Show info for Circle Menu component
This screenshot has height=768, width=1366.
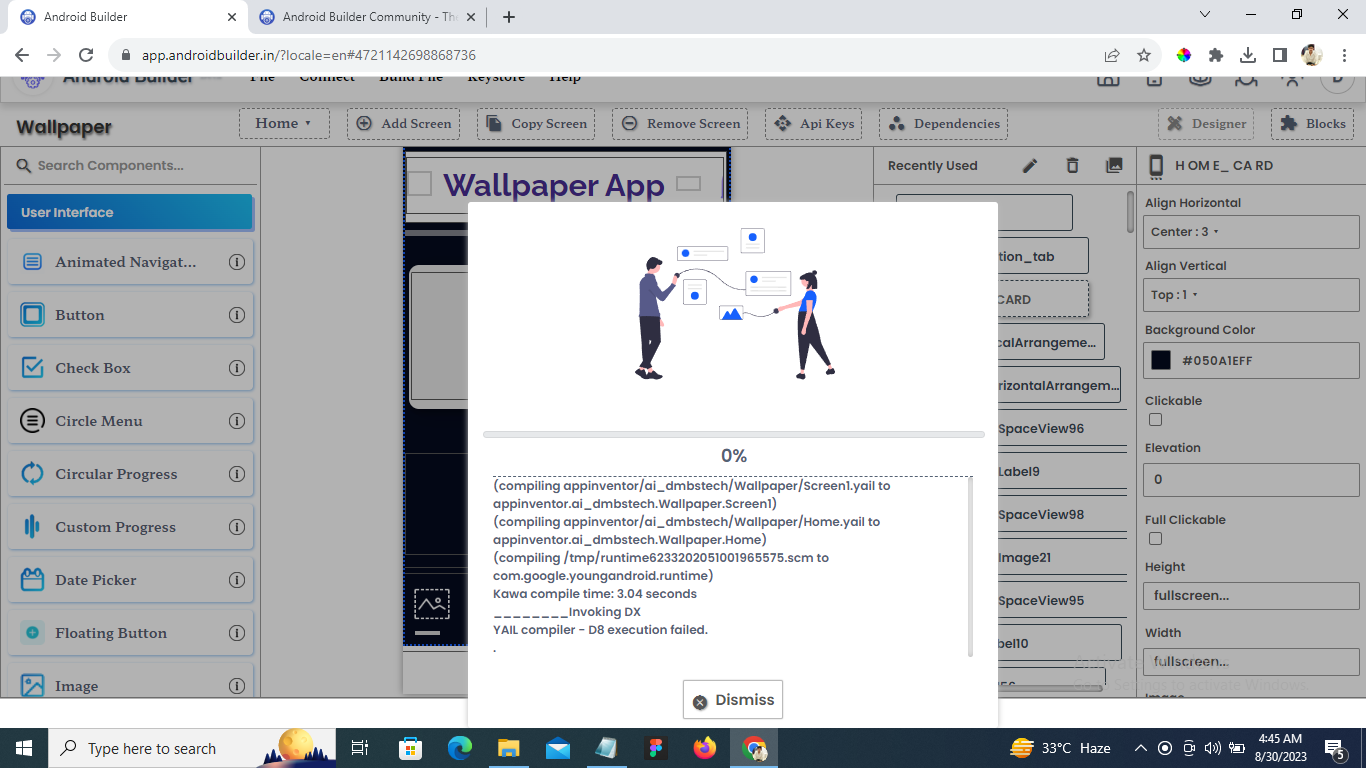point(237,421)
